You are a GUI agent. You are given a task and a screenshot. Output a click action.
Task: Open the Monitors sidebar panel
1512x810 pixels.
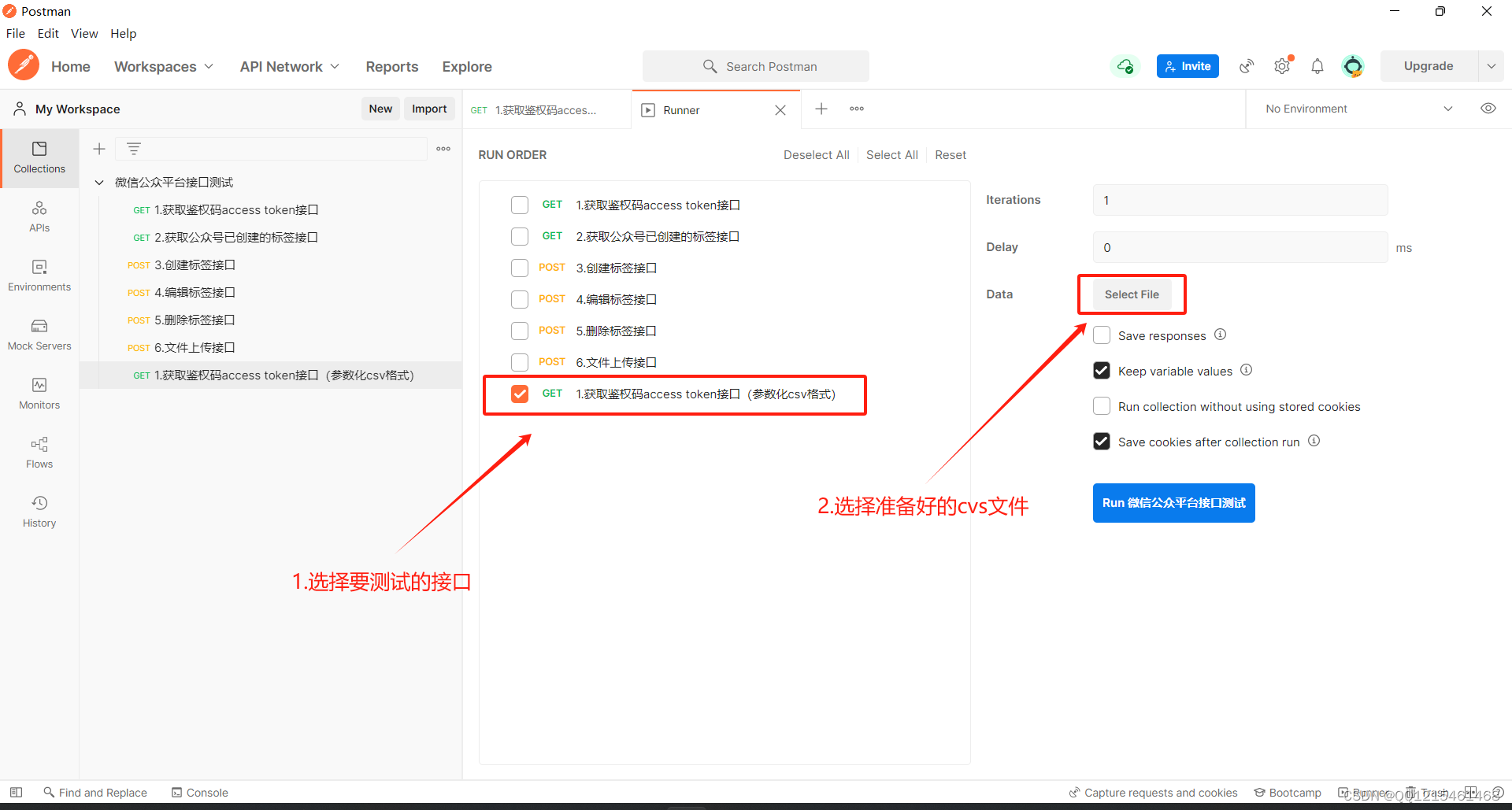[39, 394]
